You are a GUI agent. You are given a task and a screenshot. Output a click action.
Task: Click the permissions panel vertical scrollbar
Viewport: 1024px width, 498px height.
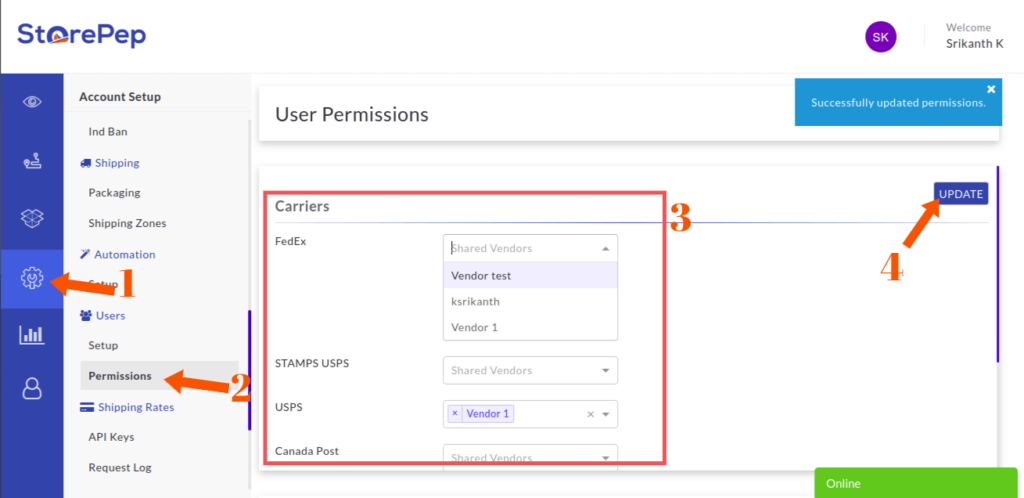tap(998, 264)
